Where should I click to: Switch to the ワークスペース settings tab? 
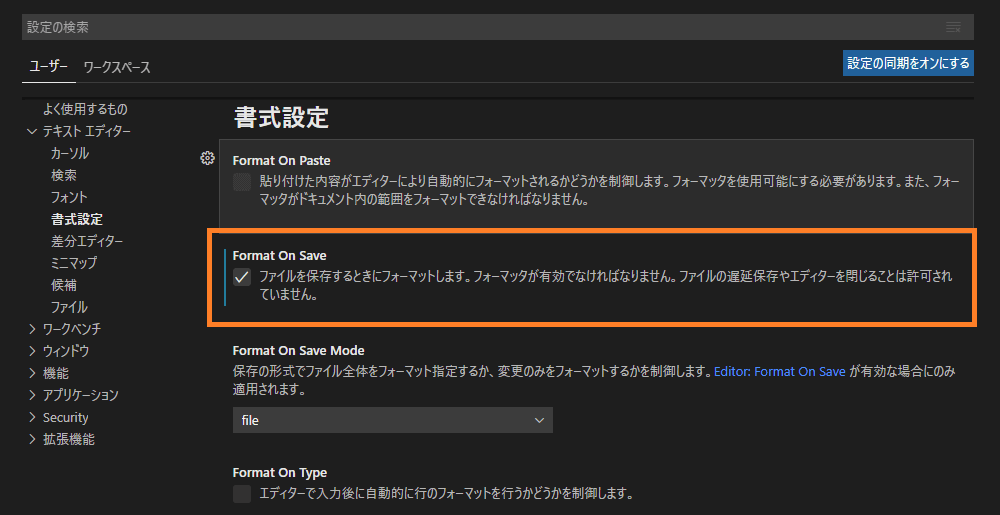[x=117, y=67]
